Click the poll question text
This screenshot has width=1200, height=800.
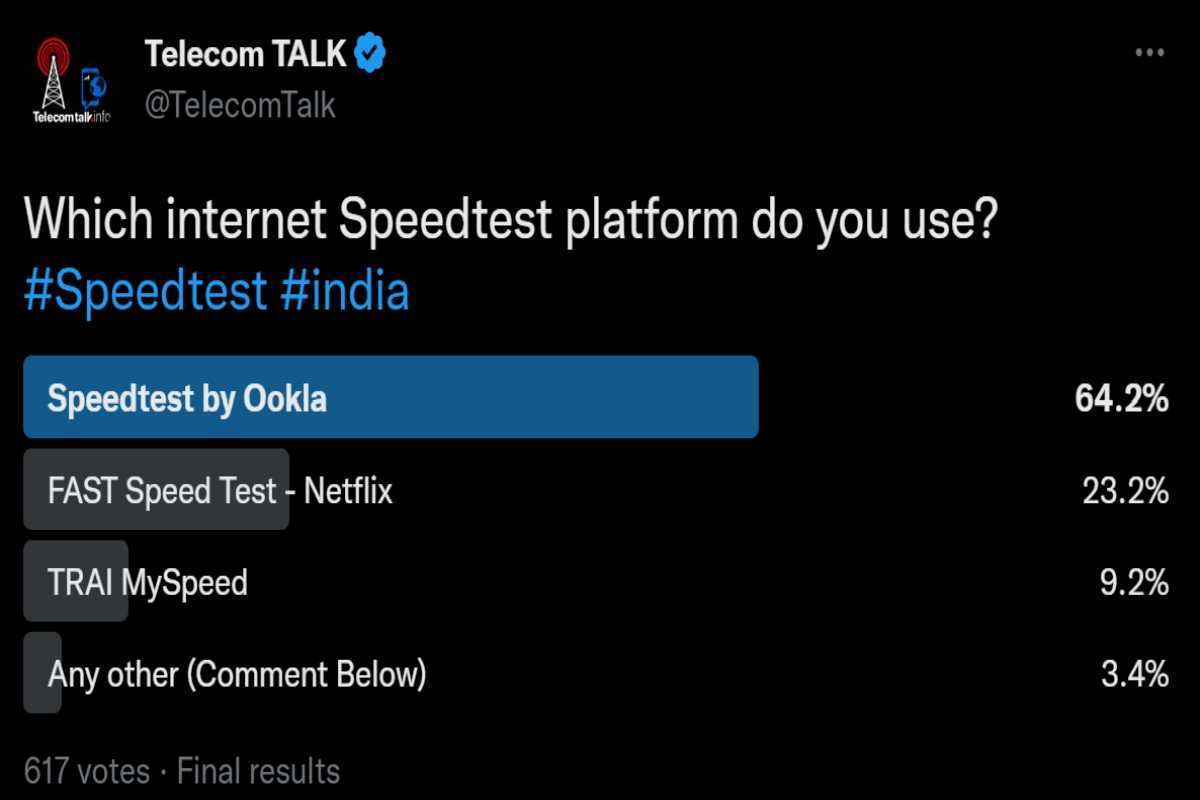point(510,222)
